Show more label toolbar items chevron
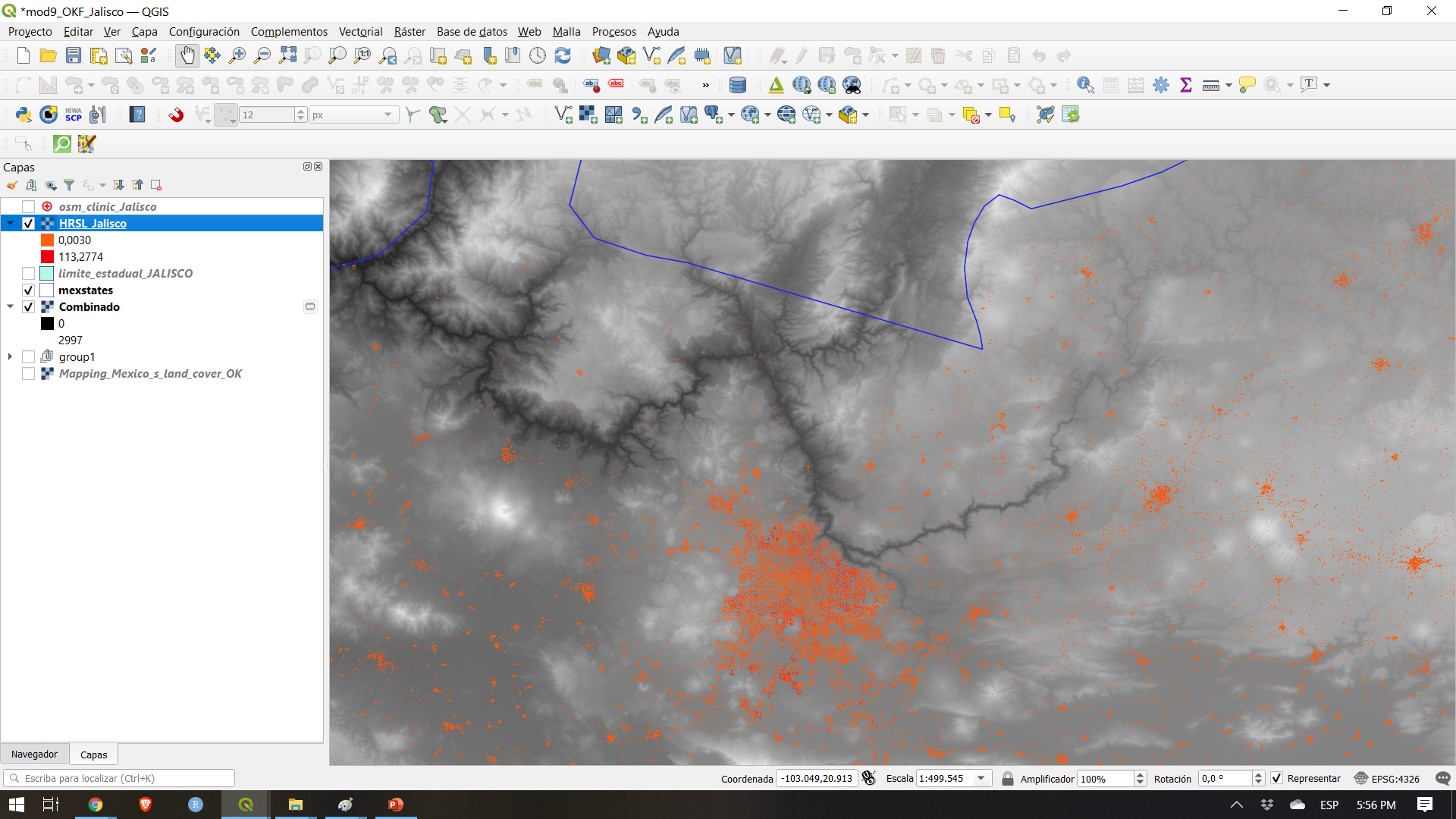Image resolution: width=1456 pixels, height=819 pixels. [706, 85]
